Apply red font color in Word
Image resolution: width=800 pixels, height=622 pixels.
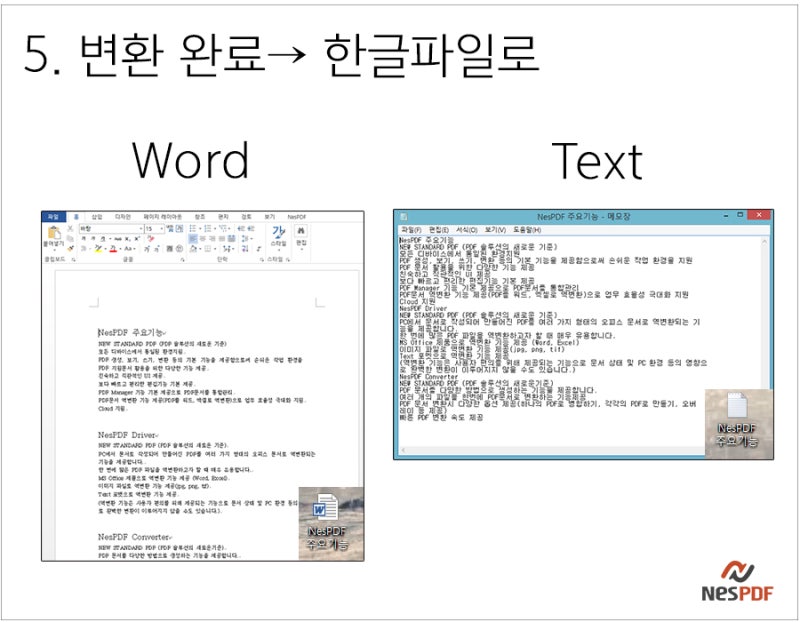coord(113,248)
